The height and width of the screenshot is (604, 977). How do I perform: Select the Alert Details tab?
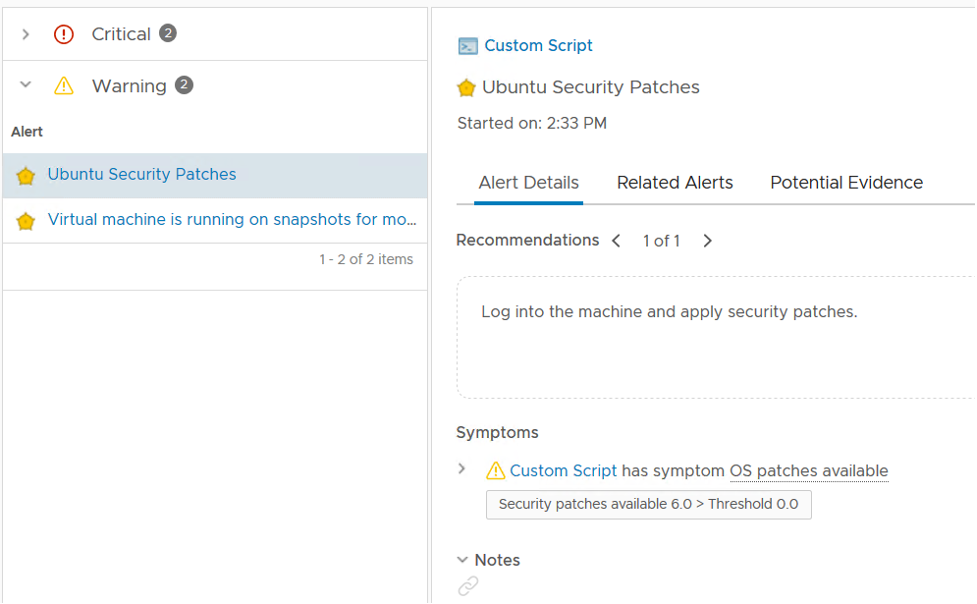coord(528,183)
